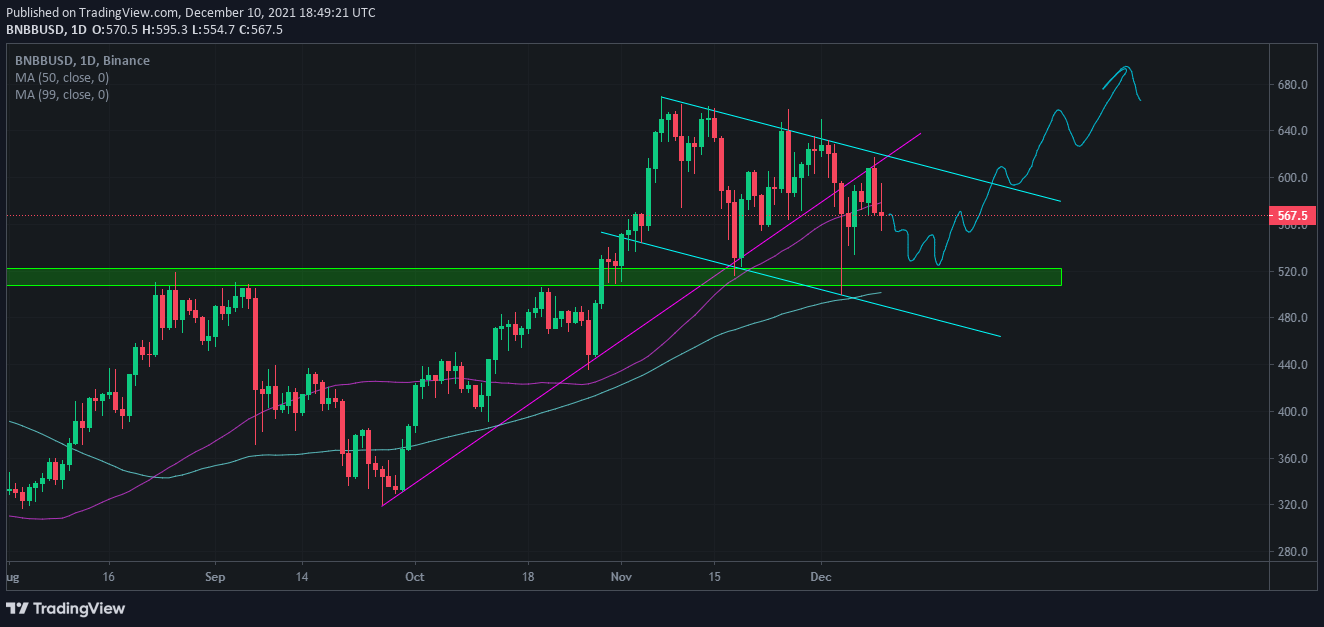Click the 14 date label on time axis
Viewport: 1324px width, 627px height.
click(x=302, y=577)
